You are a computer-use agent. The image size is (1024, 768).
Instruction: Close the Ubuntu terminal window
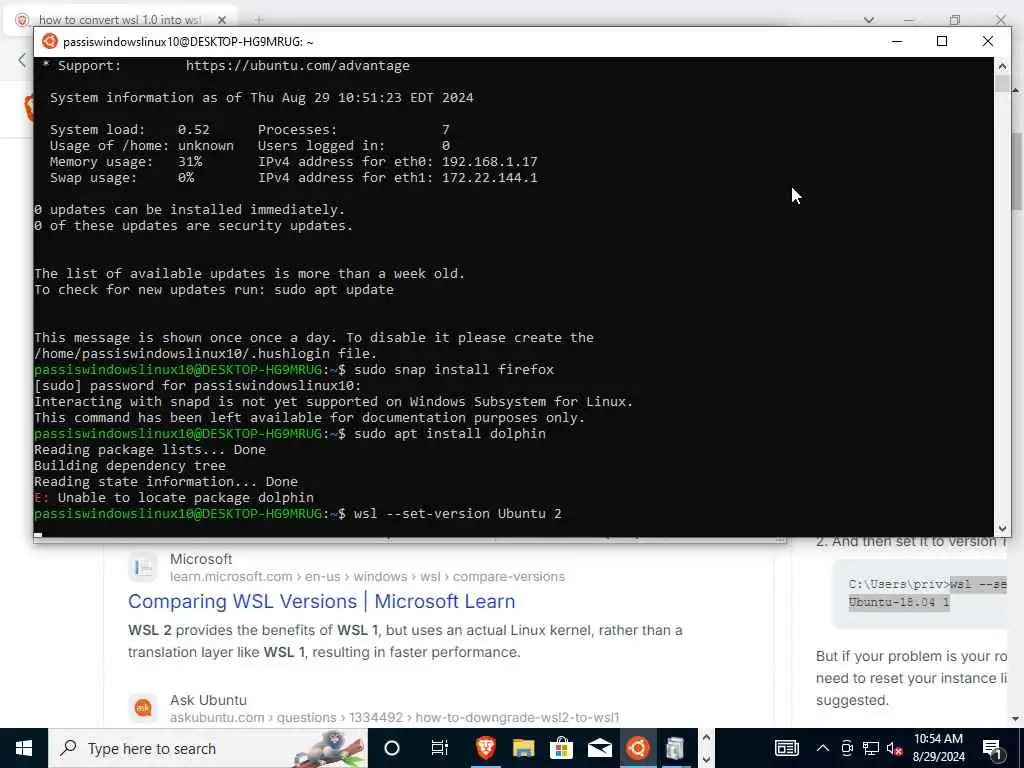pos(987,41)
